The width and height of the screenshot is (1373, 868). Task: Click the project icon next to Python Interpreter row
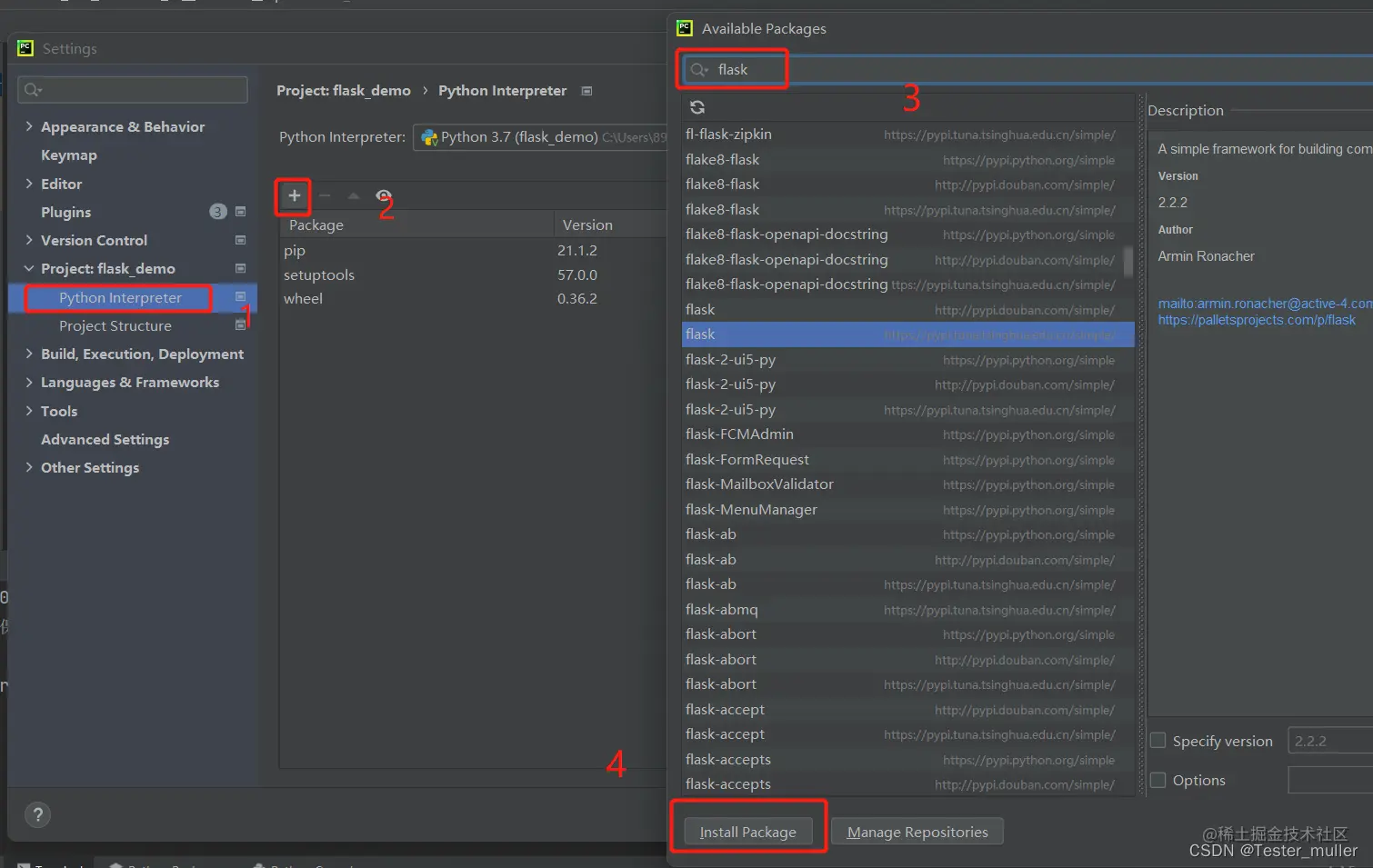click(241, 296)
